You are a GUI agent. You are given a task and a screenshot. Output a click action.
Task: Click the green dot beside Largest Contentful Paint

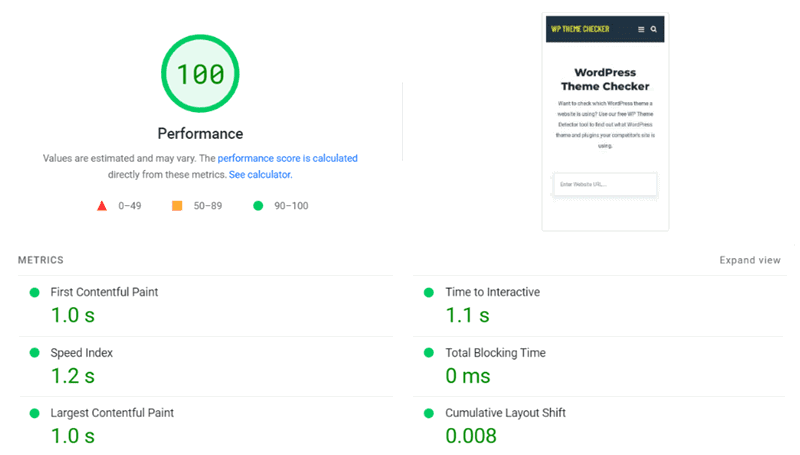(x=35, y=413)
